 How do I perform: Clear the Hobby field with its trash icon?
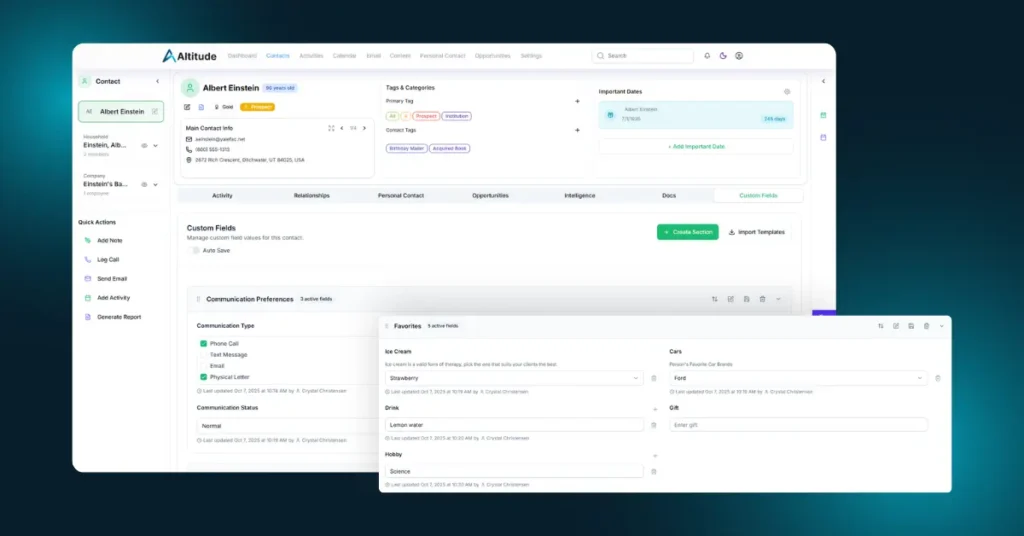click(654, 471)
